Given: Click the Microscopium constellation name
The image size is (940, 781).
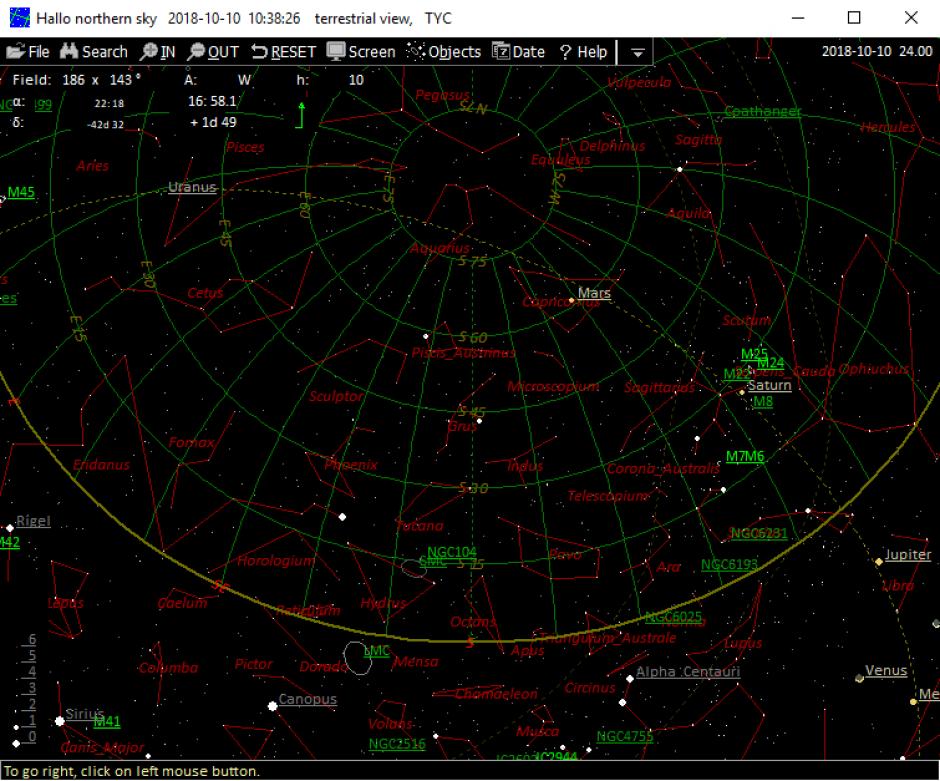Looking at the screenshot, I should pos(553,387).
